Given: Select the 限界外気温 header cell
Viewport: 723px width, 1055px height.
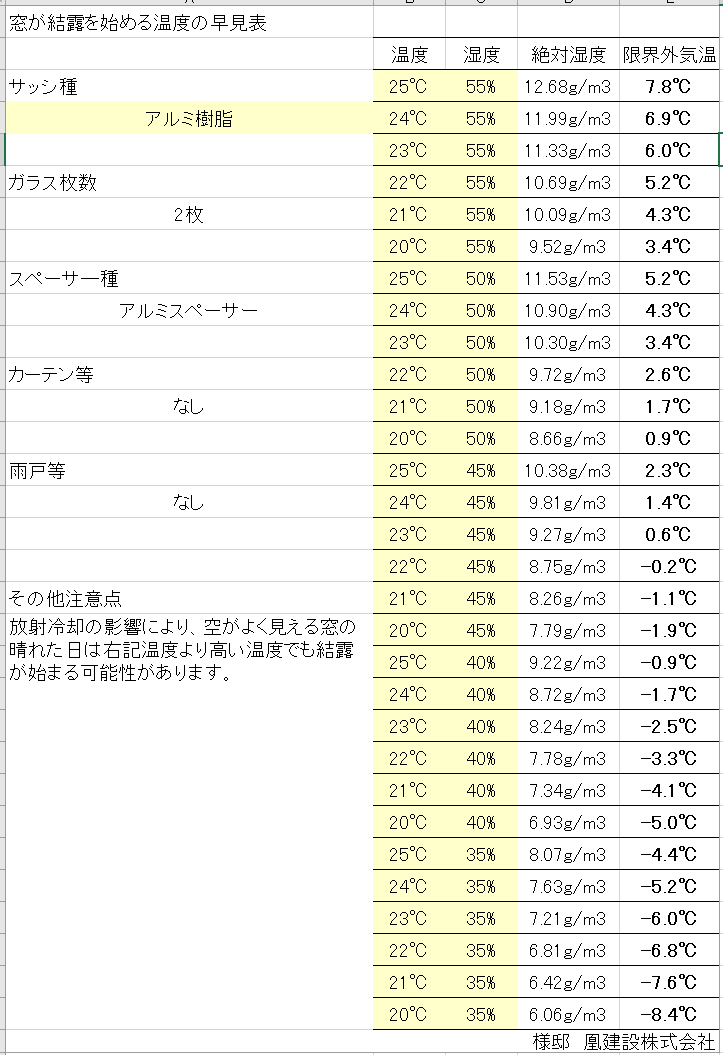Looking at the screenshot, I should pos(669,54).
